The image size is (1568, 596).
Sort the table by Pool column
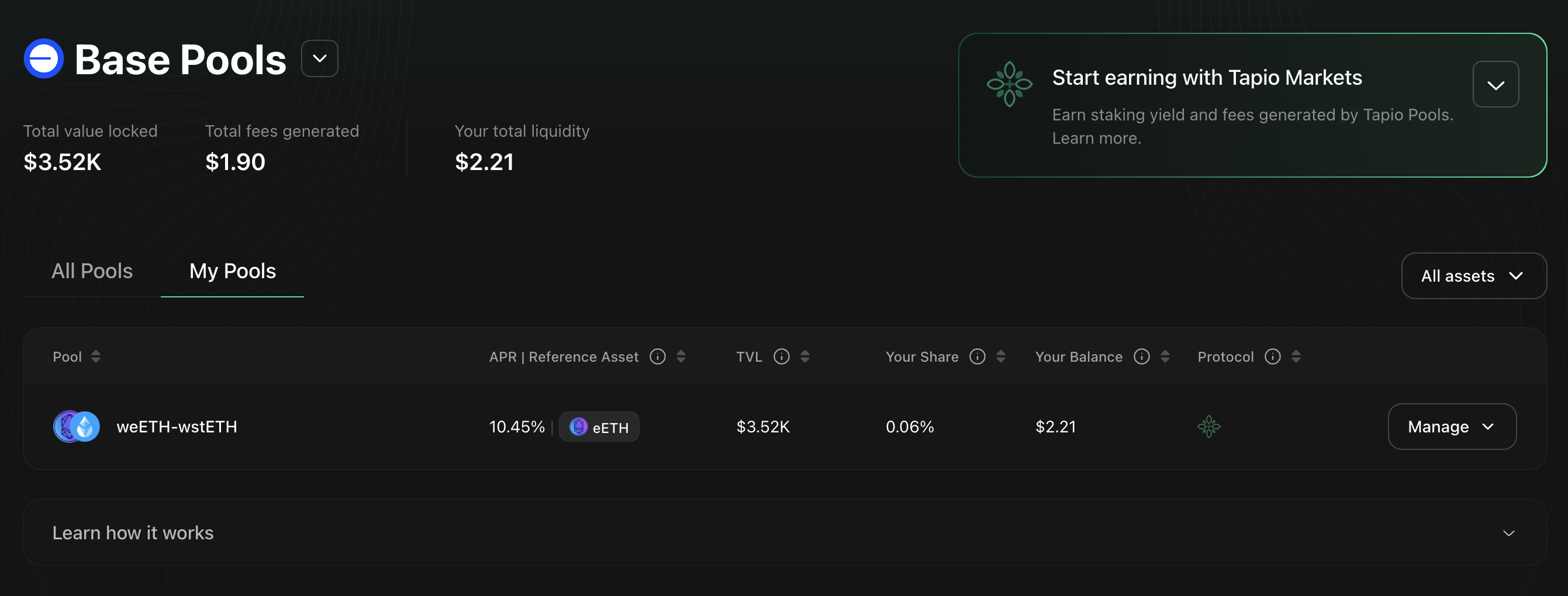pos(95,357)
